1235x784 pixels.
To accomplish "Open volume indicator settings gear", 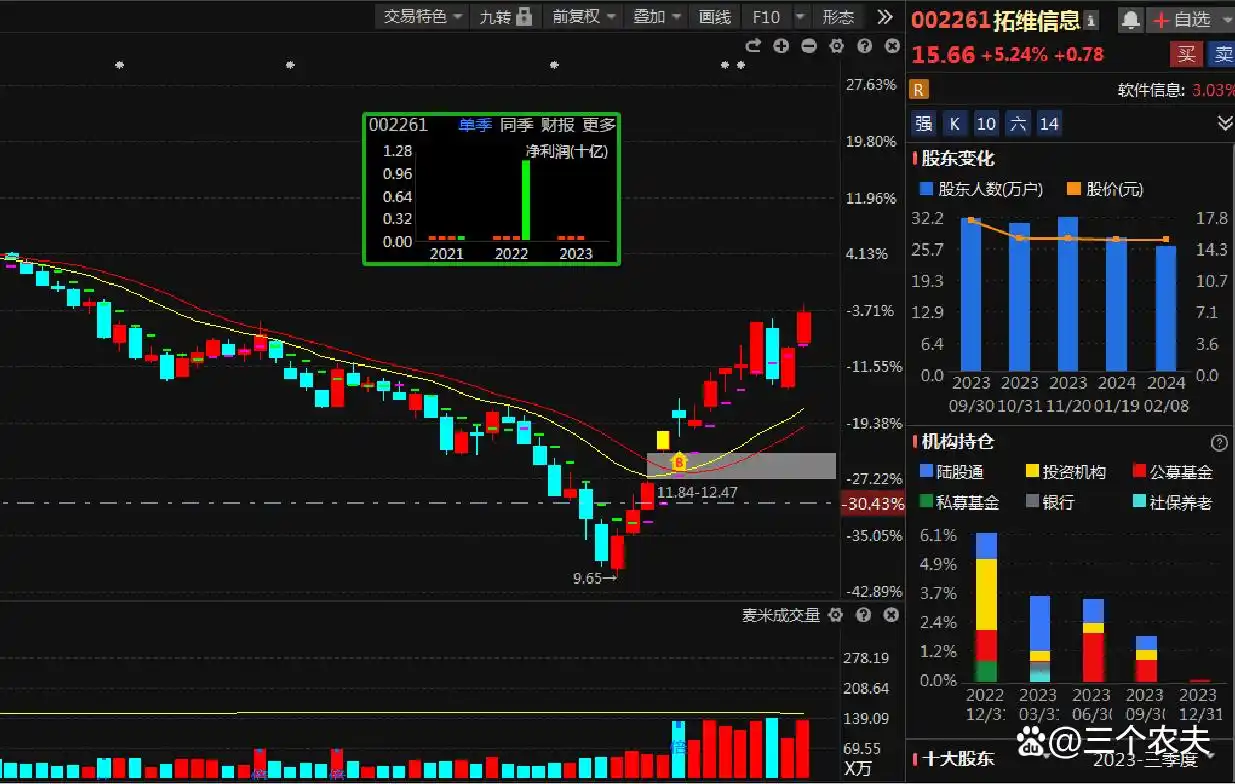I will coord(836,615).
